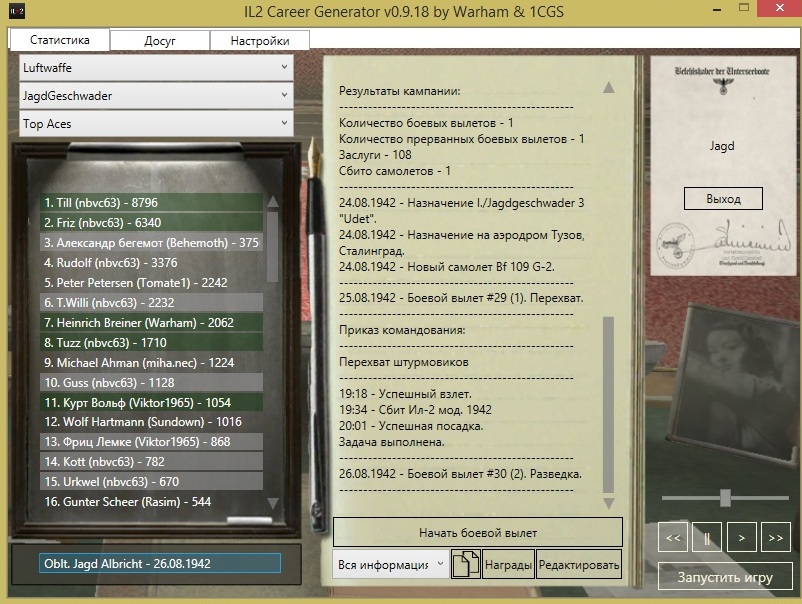Maximize the IL2 Career Generator window
The width and height of the screenshot is (802, 604).
[744, 8]
